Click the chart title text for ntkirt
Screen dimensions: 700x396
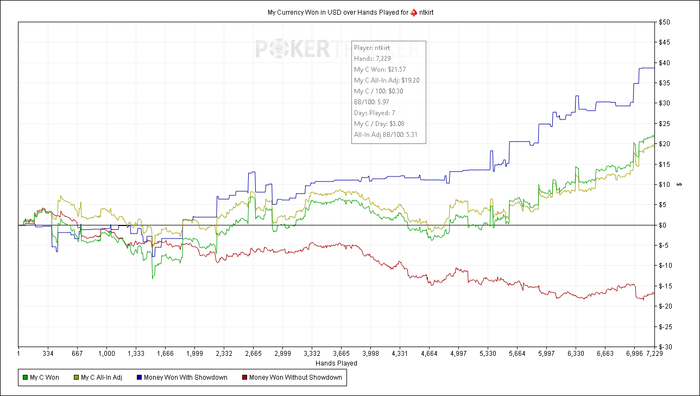(x=350, y=13)
